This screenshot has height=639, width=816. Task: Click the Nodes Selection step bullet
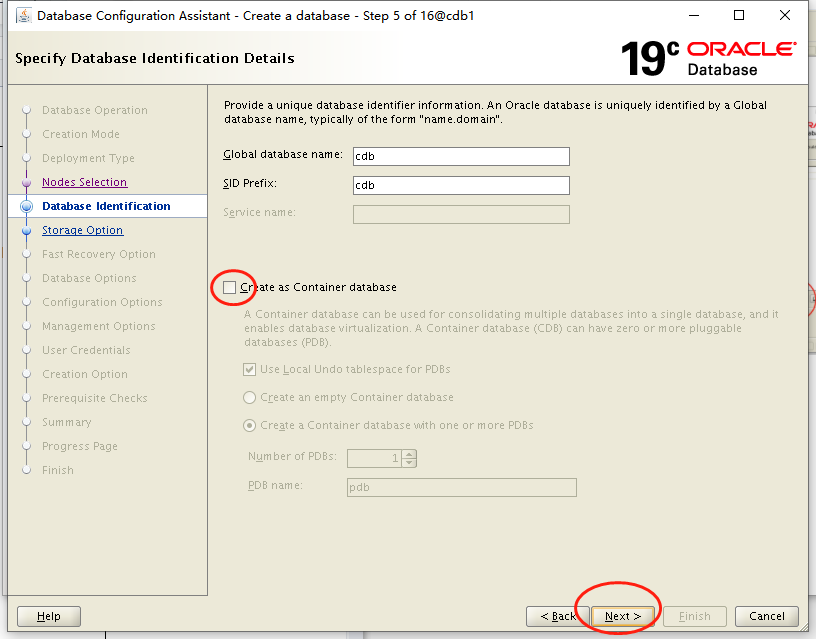pos(27,183)
